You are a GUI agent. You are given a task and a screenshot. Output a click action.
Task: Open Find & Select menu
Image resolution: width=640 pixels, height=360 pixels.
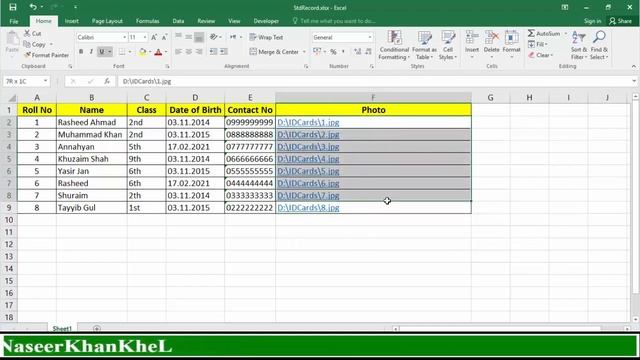[599, 45]
